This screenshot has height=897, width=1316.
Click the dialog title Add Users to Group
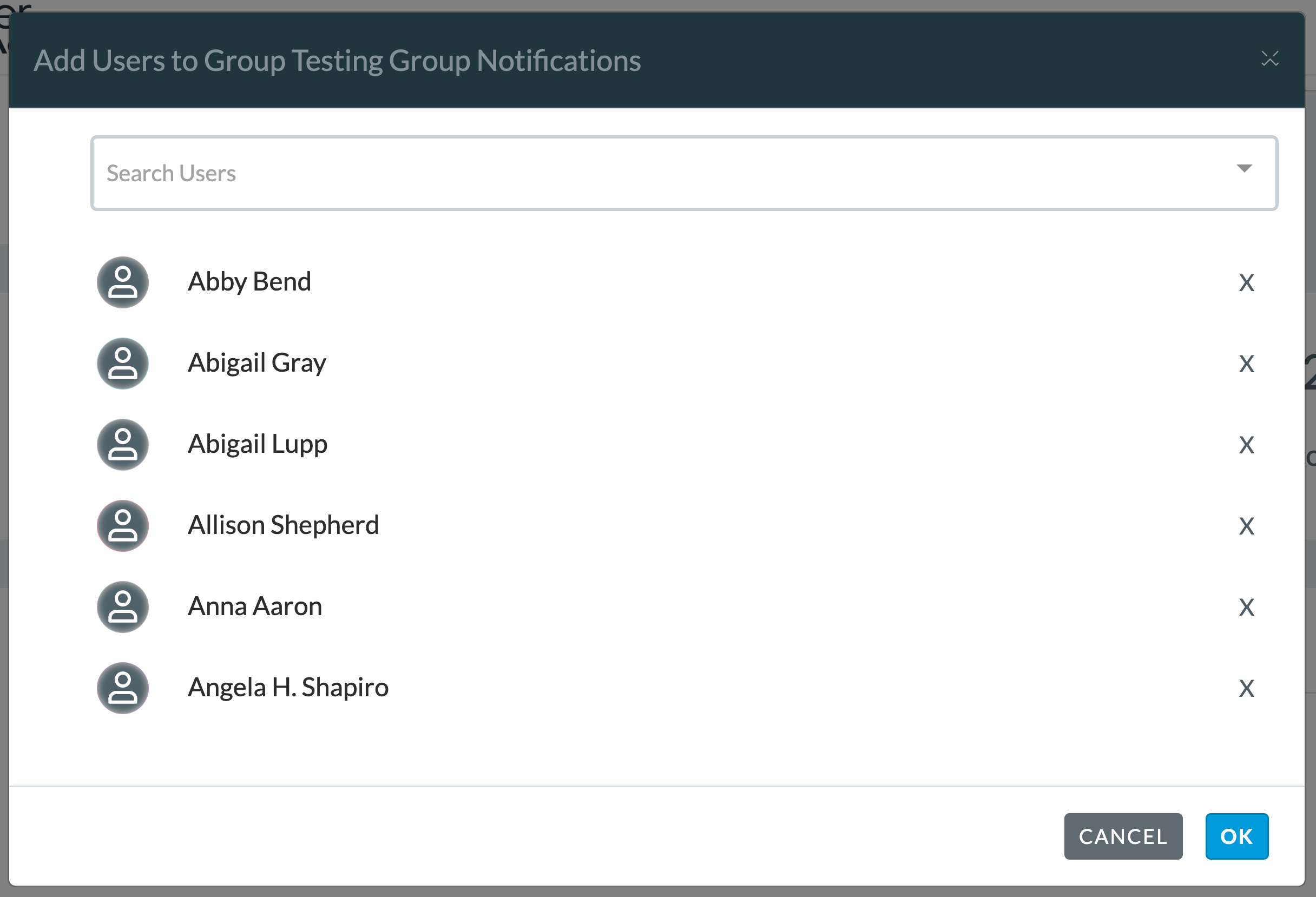(337, 61)
